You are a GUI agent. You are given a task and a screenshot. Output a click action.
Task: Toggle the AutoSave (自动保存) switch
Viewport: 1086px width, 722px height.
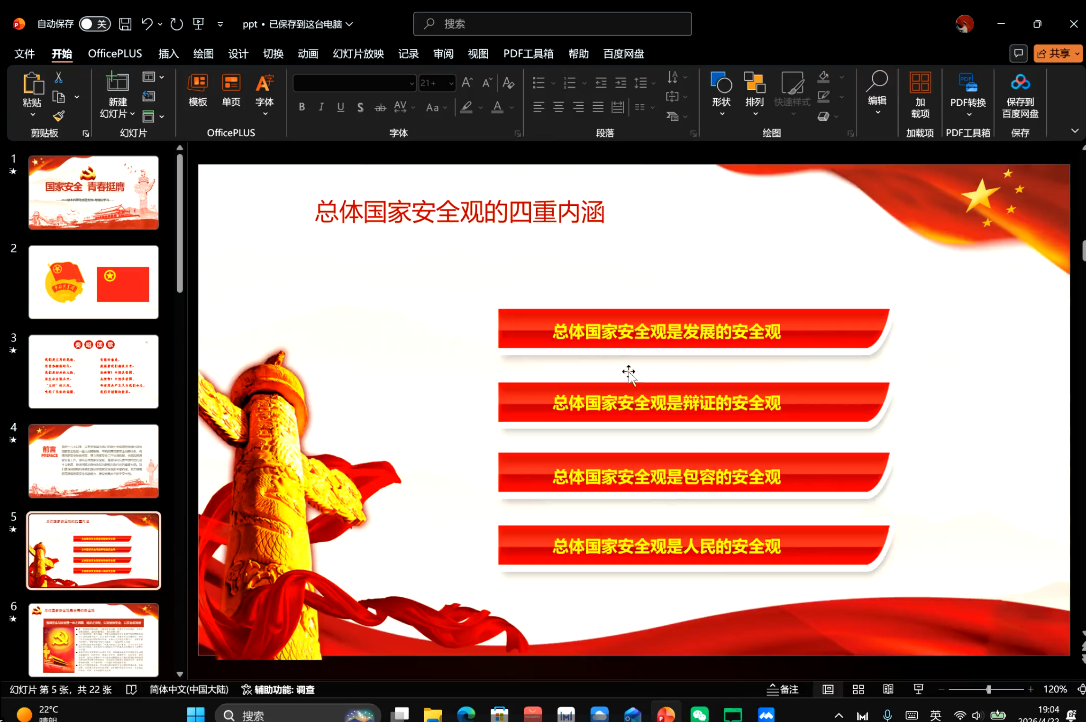tap(94, 23)
